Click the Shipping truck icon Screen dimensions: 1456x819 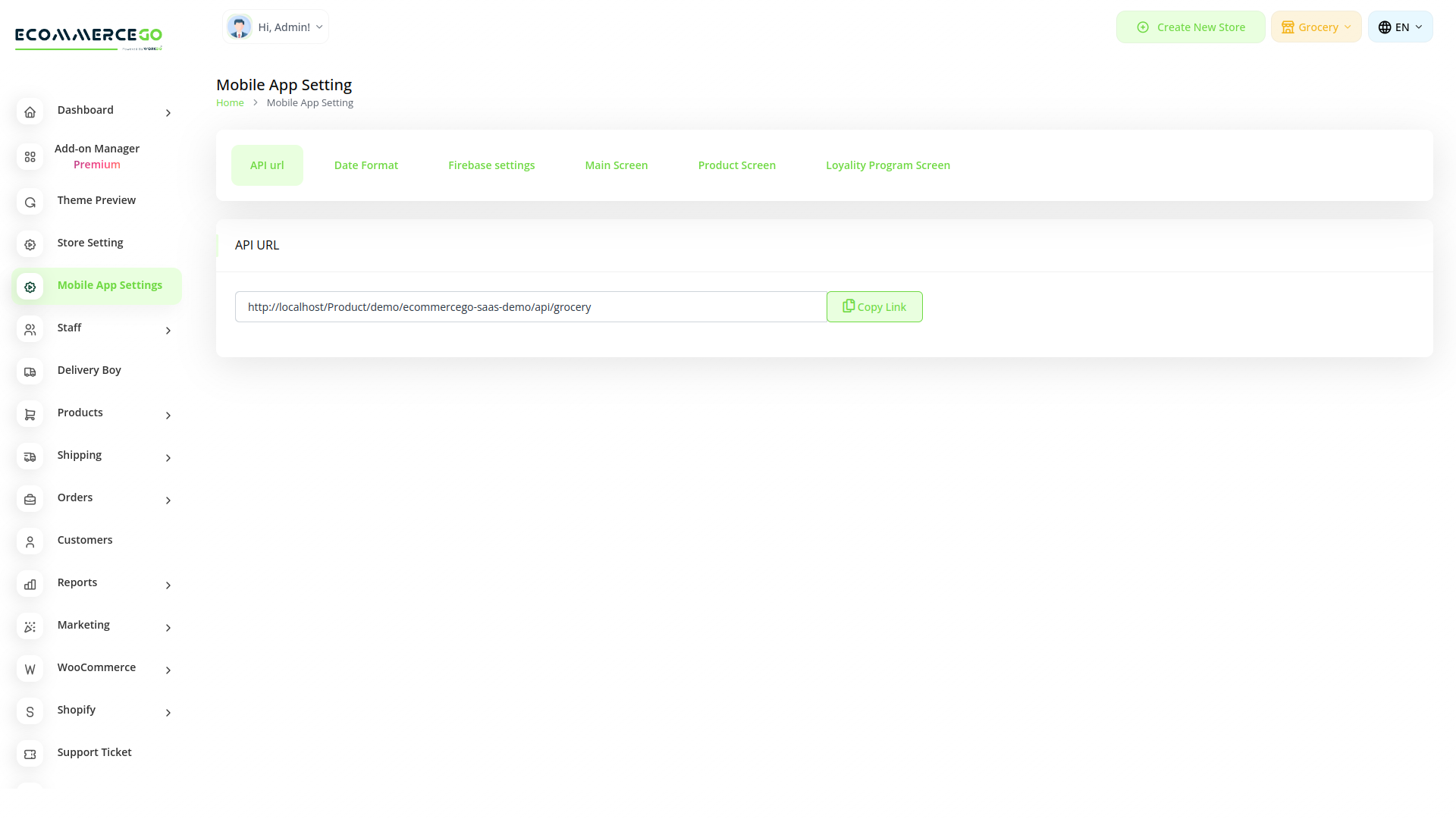[30, 457]
